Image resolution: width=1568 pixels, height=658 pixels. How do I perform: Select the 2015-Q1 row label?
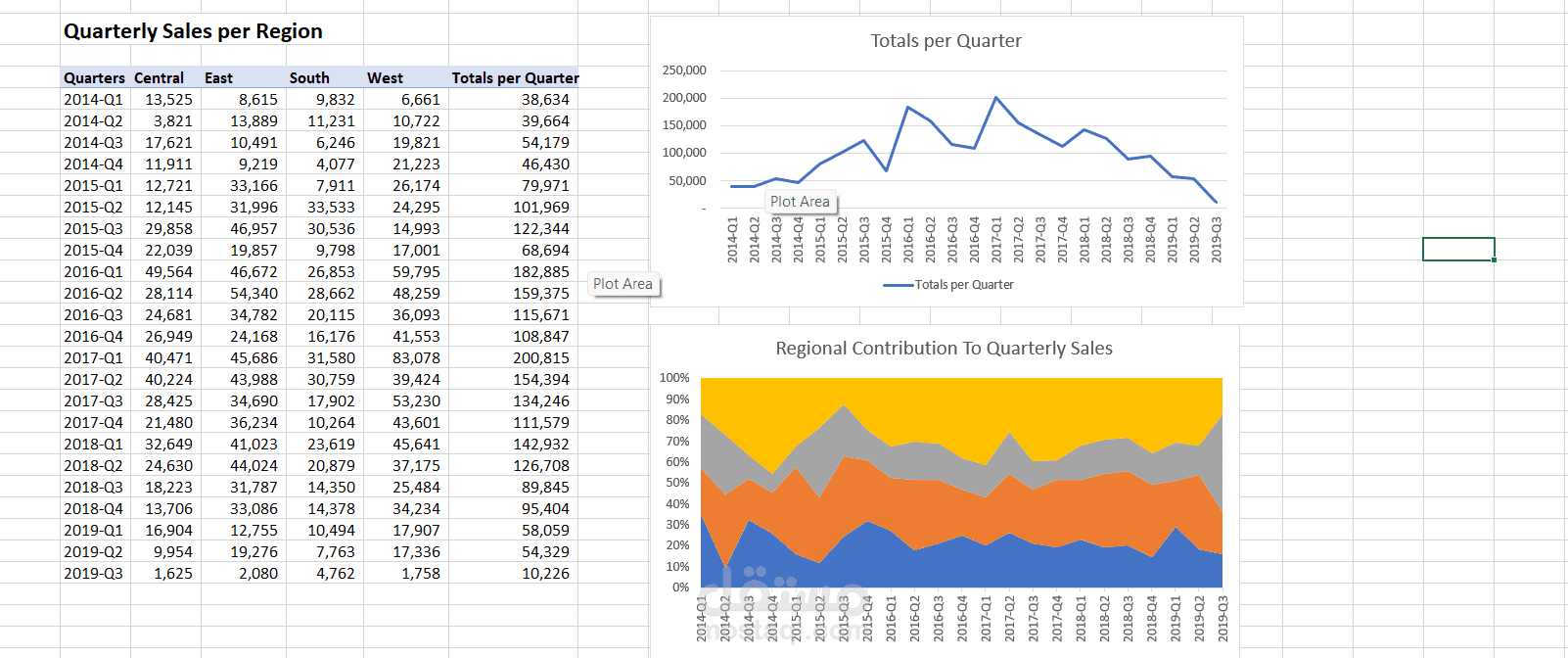pos(93,186)
